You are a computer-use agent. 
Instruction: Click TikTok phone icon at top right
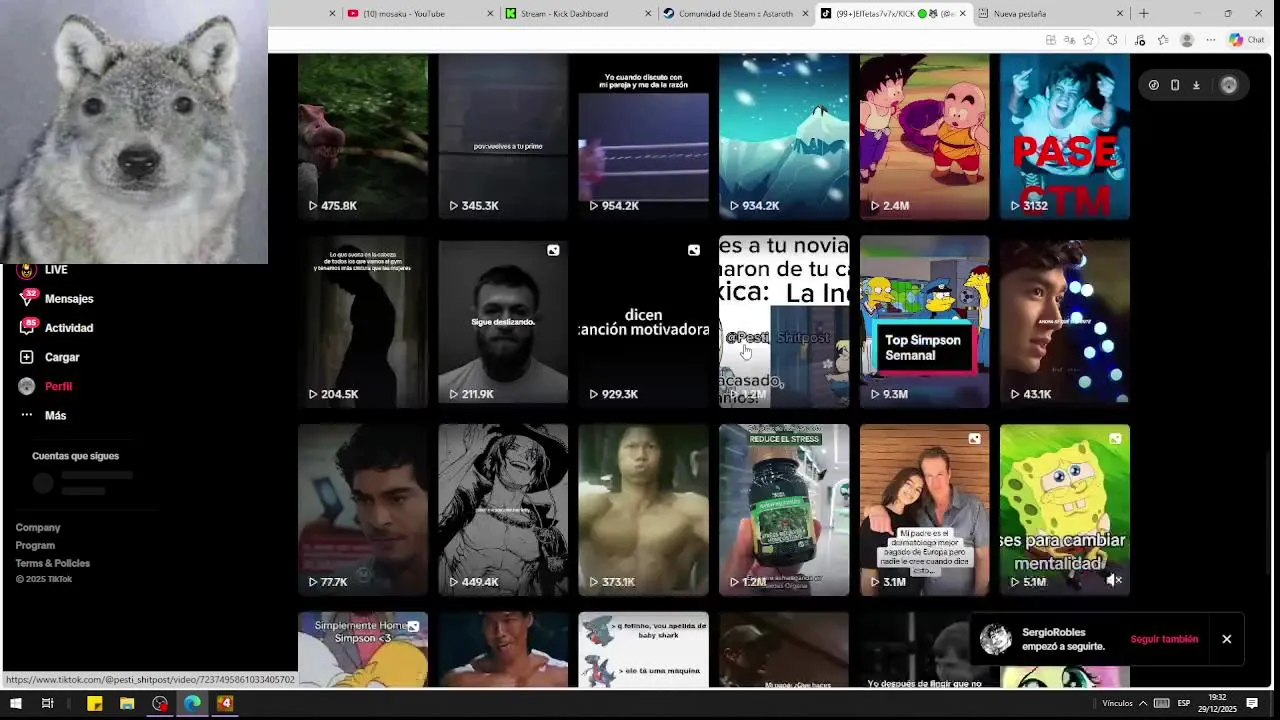[1175, 85]
